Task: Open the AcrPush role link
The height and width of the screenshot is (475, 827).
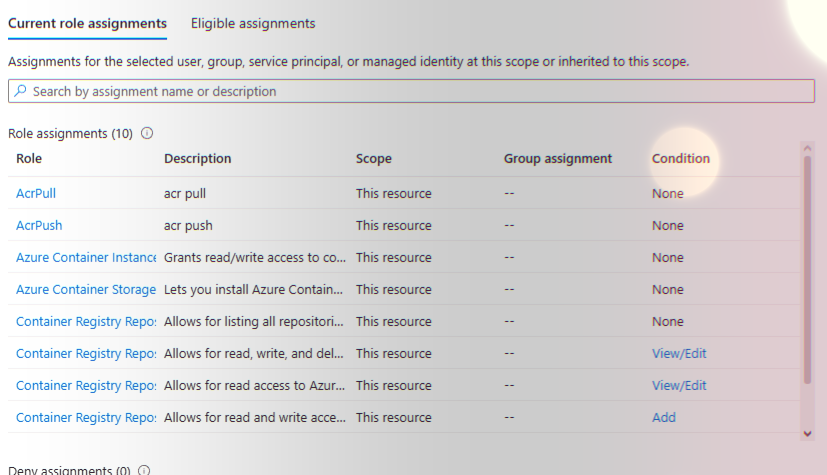Action: [39, 225]
